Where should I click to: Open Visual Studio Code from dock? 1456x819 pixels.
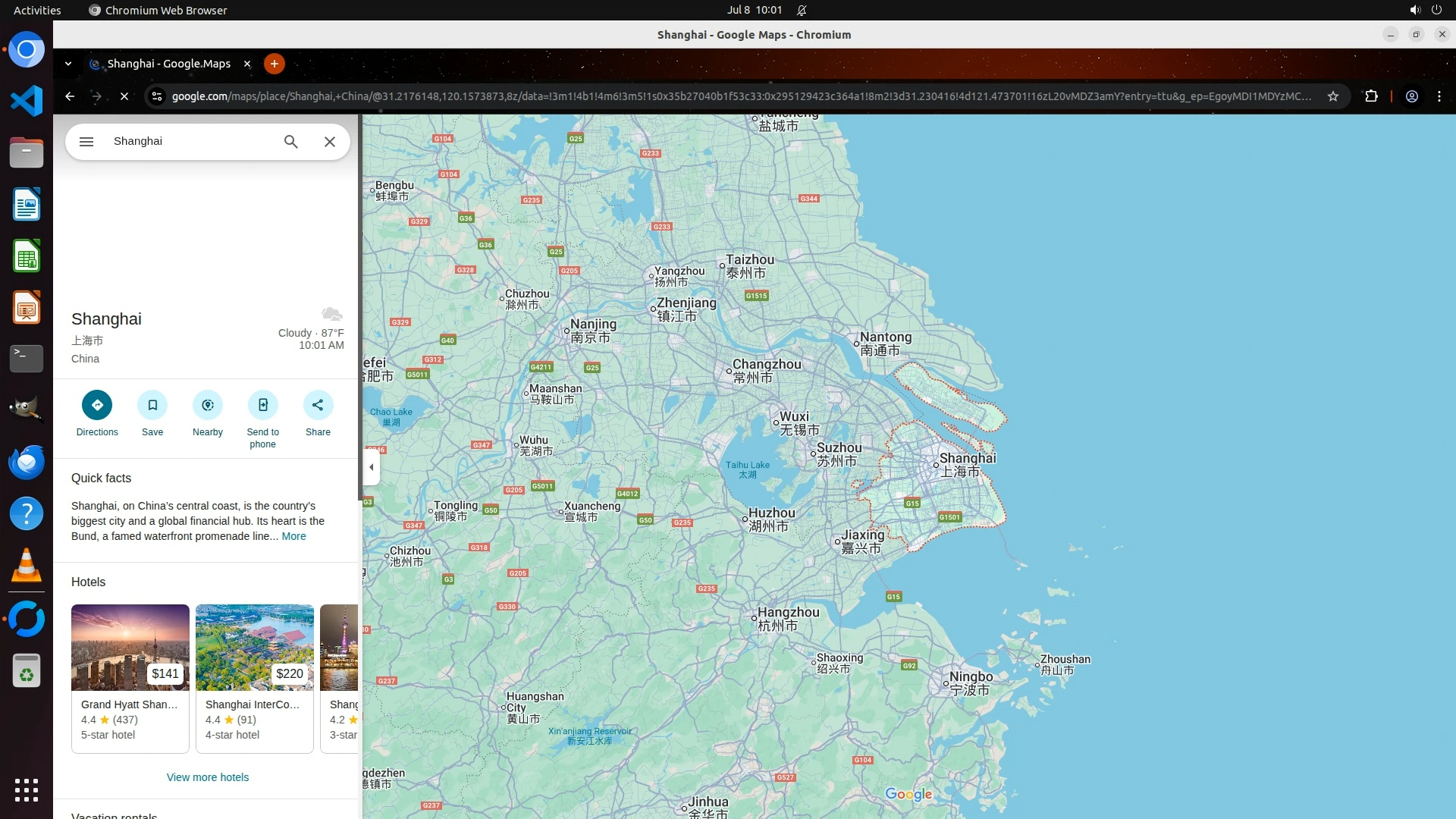[x=27, y=101]
